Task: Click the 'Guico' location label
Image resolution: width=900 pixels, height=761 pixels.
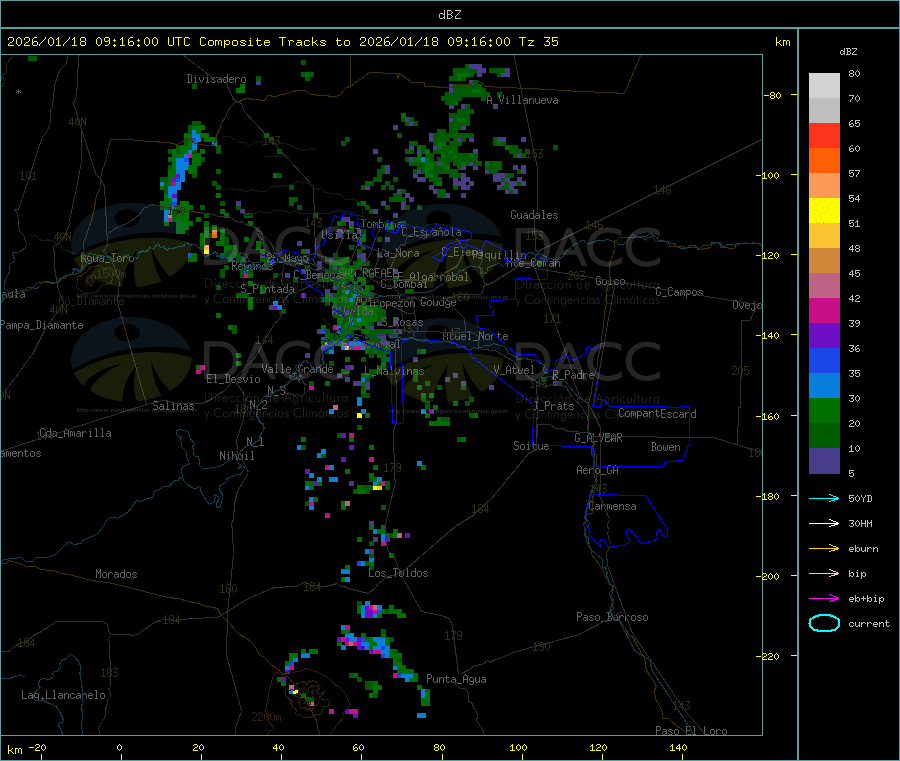Action: (610, 281)
